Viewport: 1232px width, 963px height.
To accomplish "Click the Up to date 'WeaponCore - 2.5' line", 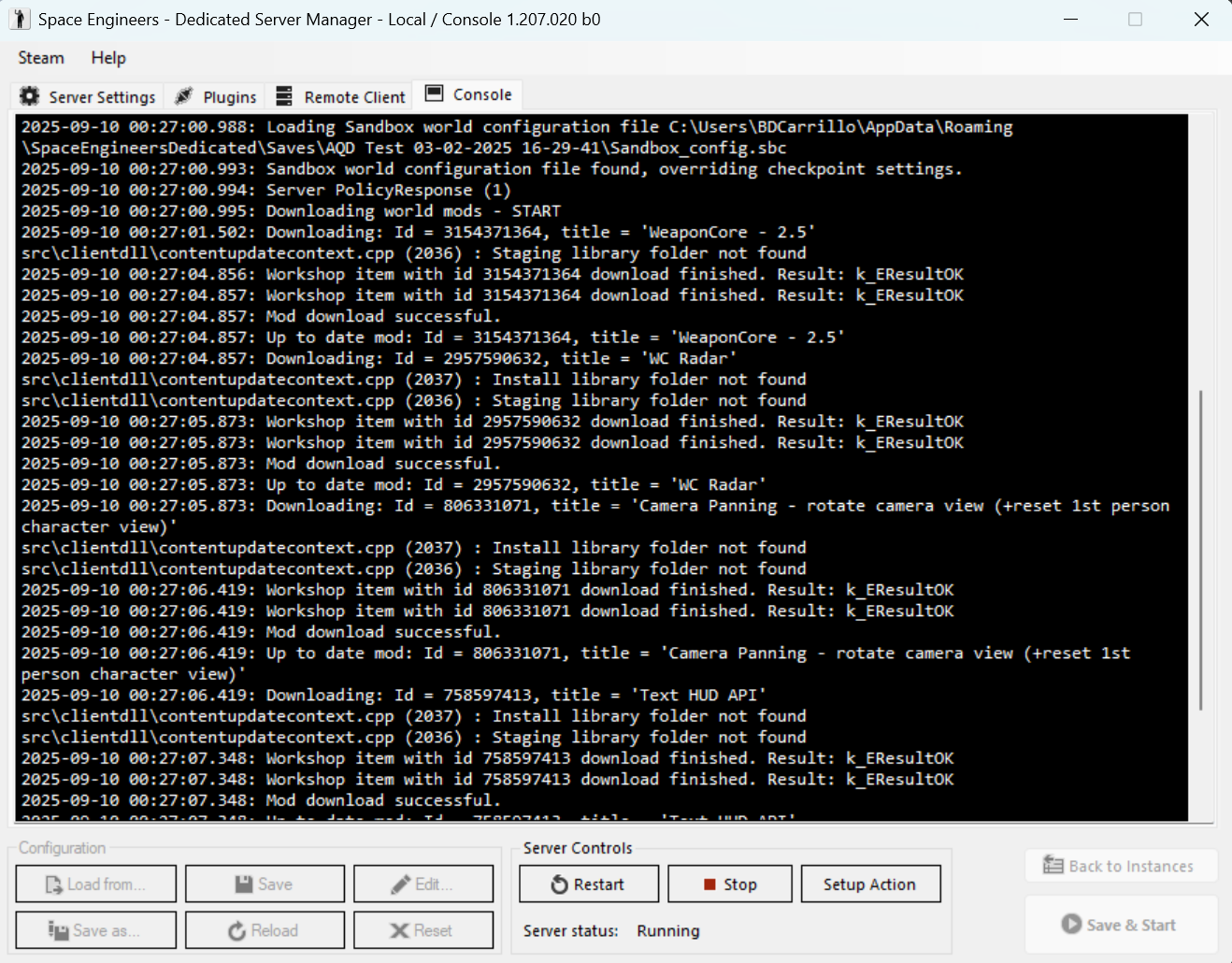I will (x=433, y=338).
